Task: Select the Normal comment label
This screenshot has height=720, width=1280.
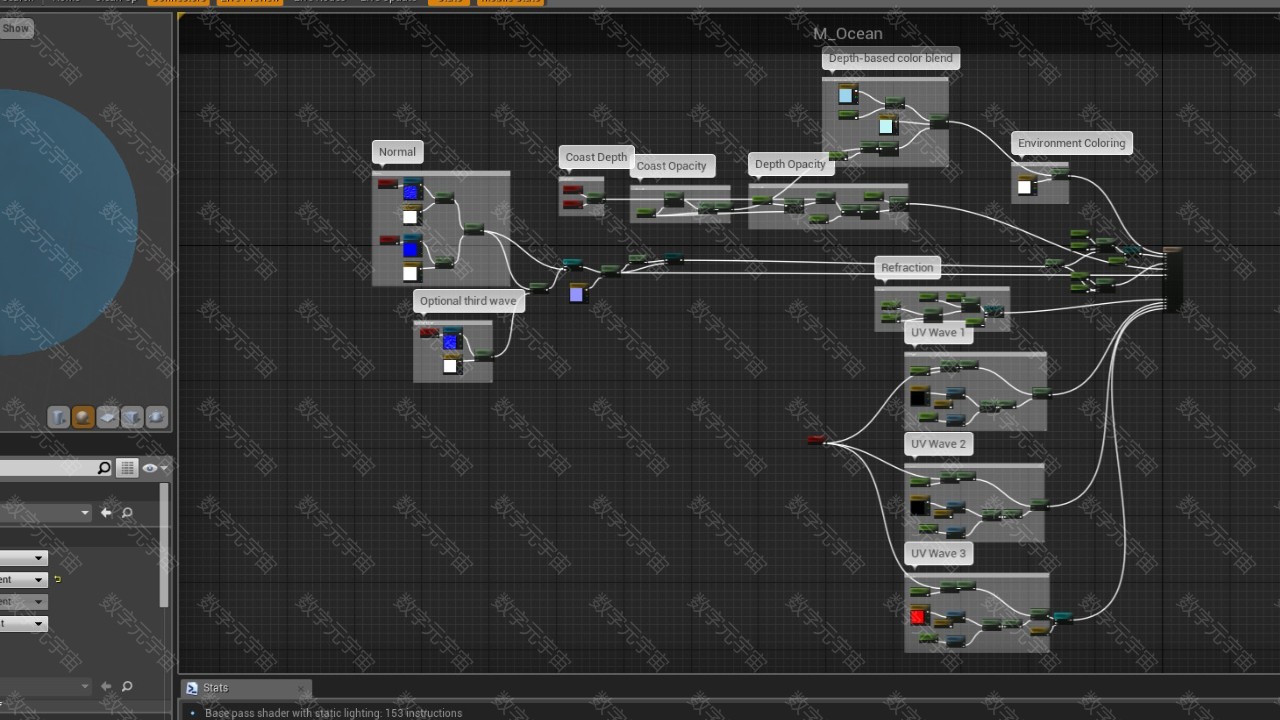Action: click(397, 152)
